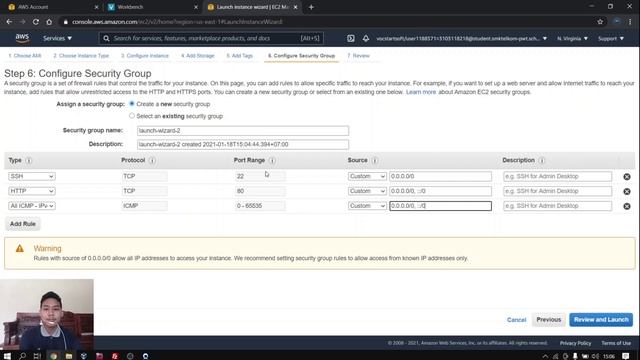This screenshot has height=360, width=640.
Task: Remove the SSH rule with its X icon
Action: [x=627, y=177]
